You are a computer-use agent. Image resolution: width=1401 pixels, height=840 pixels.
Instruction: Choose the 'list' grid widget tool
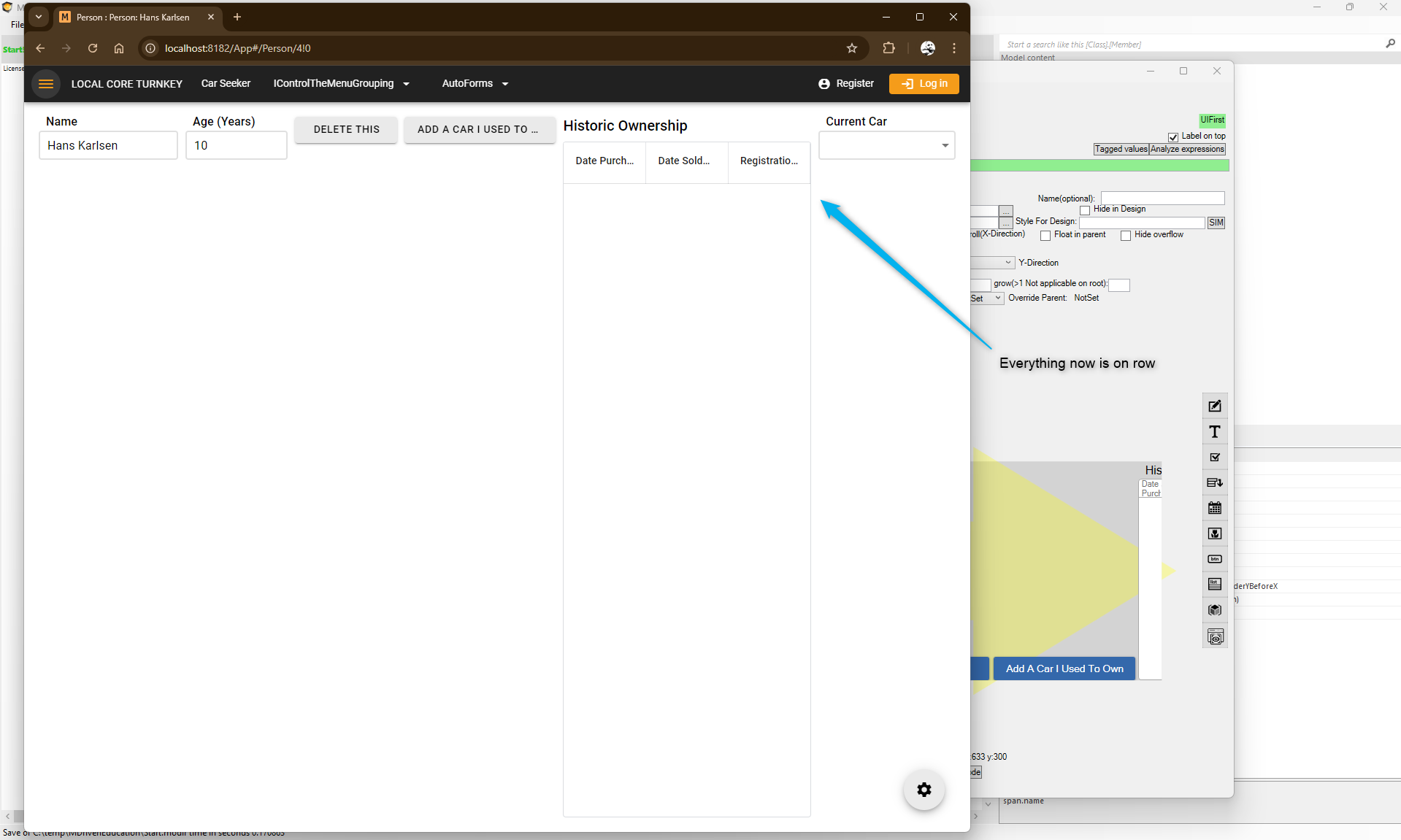point(1215,585)
